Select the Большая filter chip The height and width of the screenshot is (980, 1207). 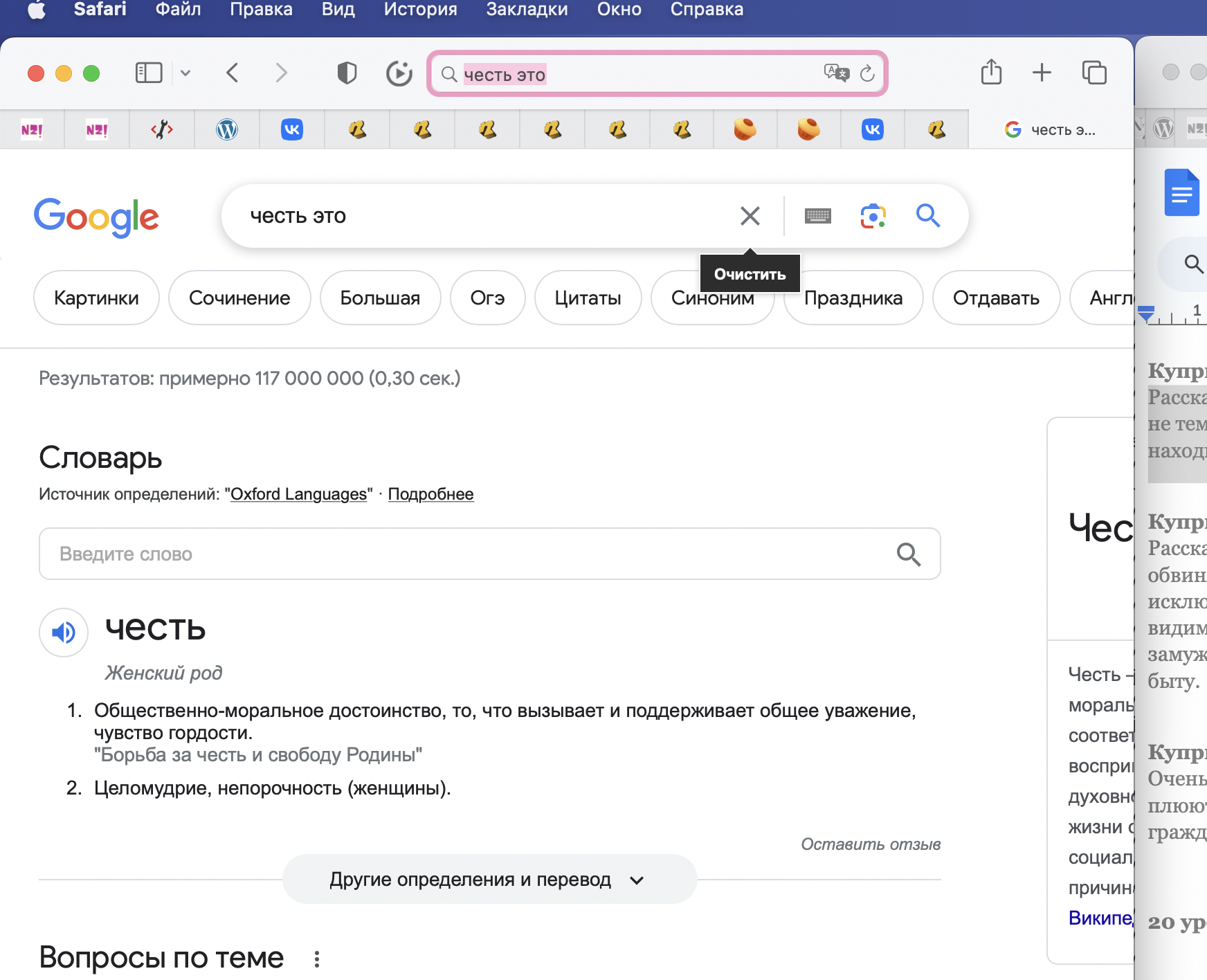pos(380,298)
